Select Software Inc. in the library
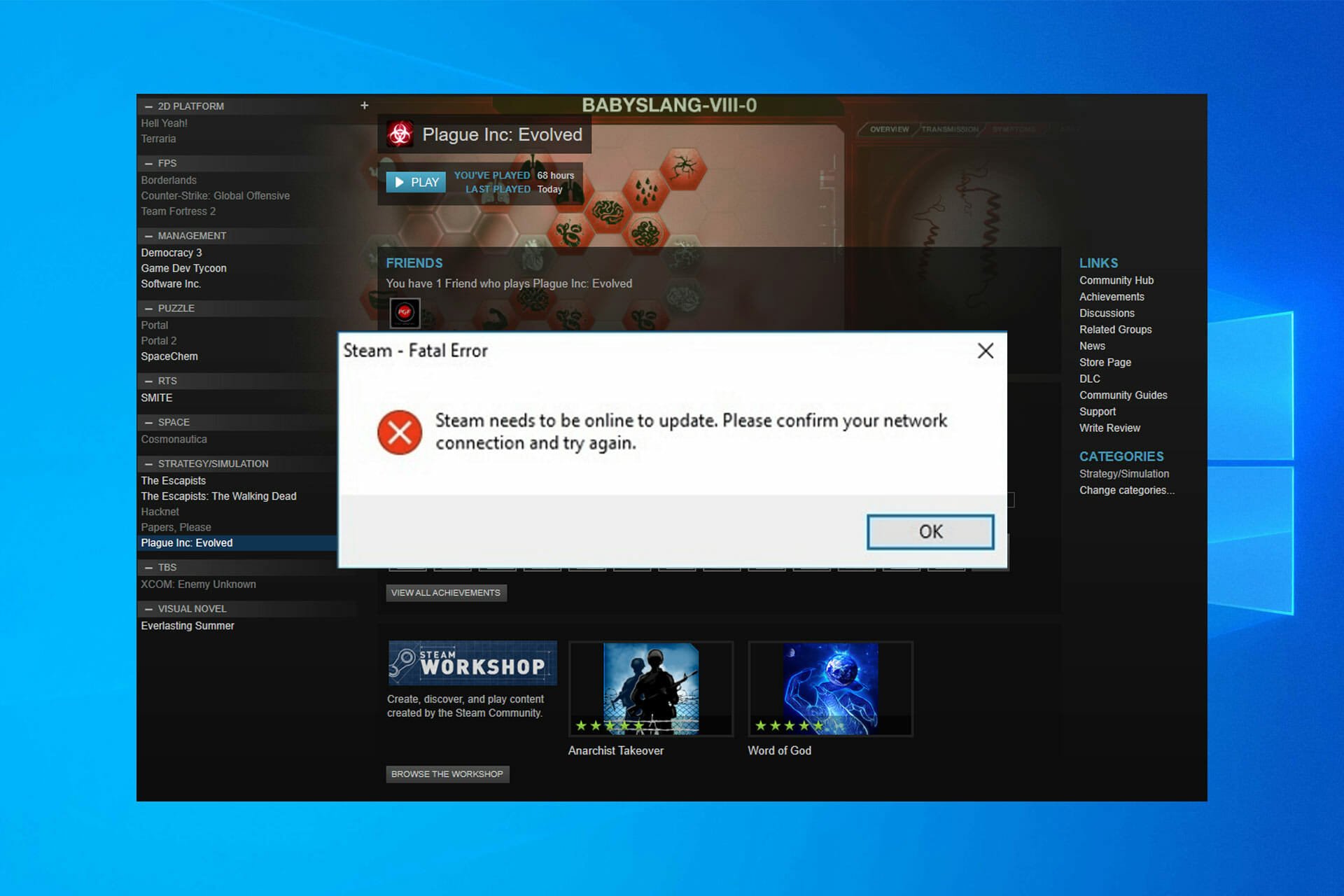The width and height of the screenshot is (1344, 896). coord(171,283)
